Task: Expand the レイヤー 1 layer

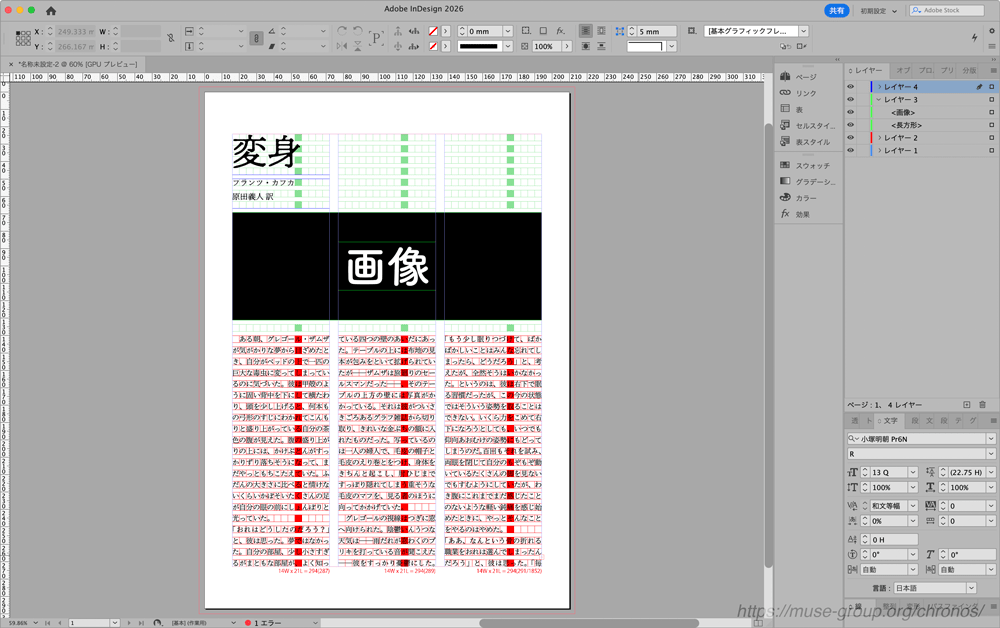Action: (879, 151)
